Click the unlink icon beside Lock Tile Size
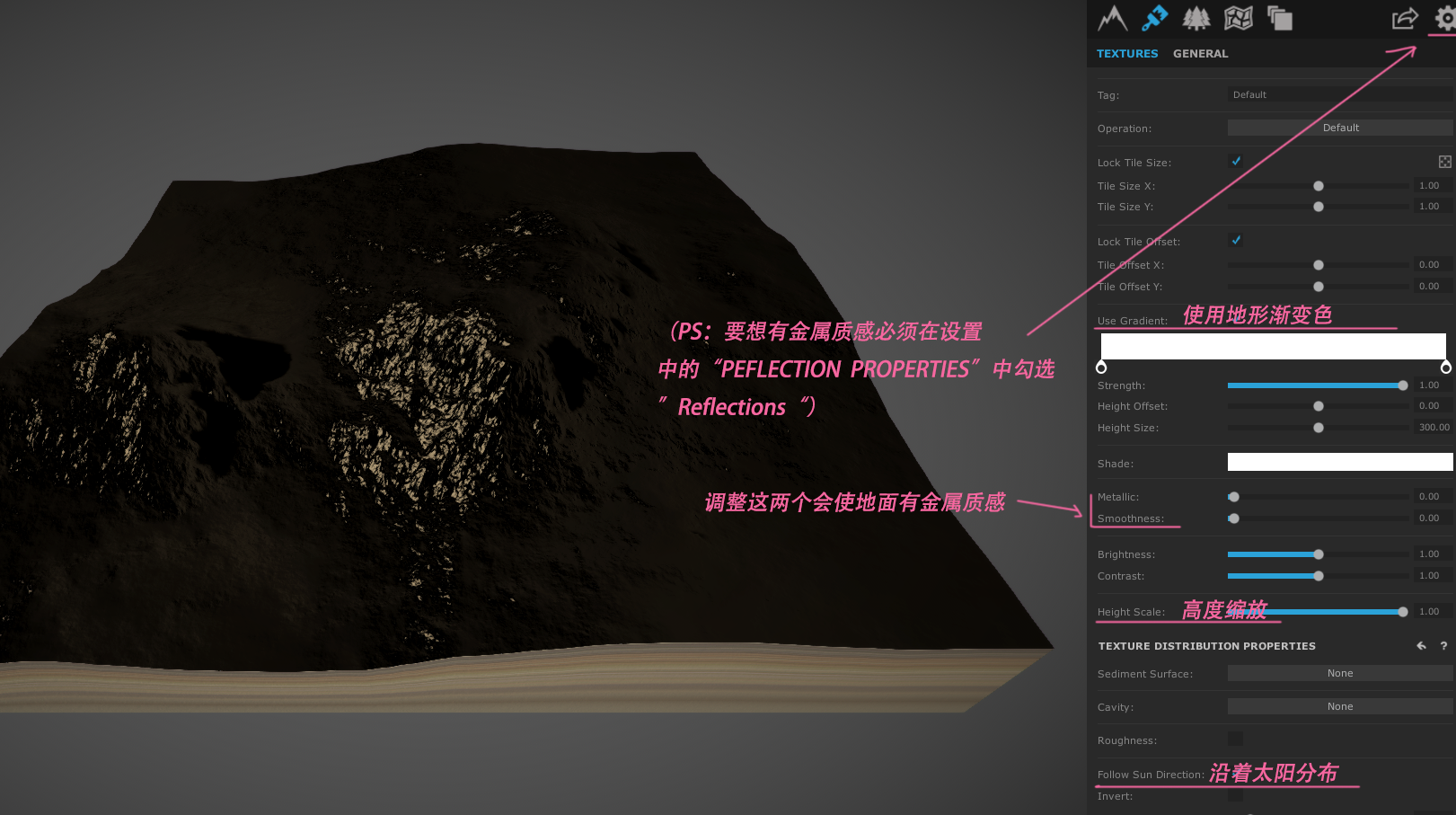This screenshot has width=1456, height=815. click(1444, 162)
